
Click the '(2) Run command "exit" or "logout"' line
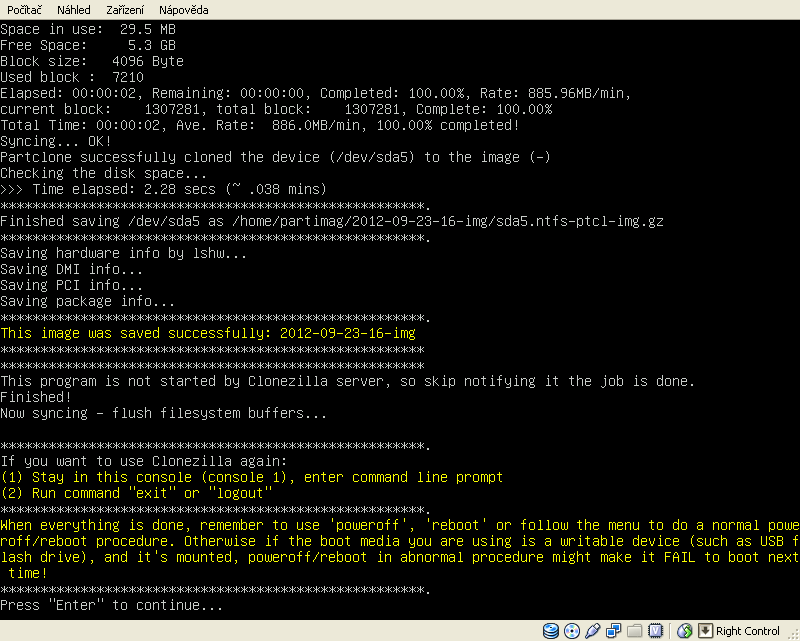(136, 493)
